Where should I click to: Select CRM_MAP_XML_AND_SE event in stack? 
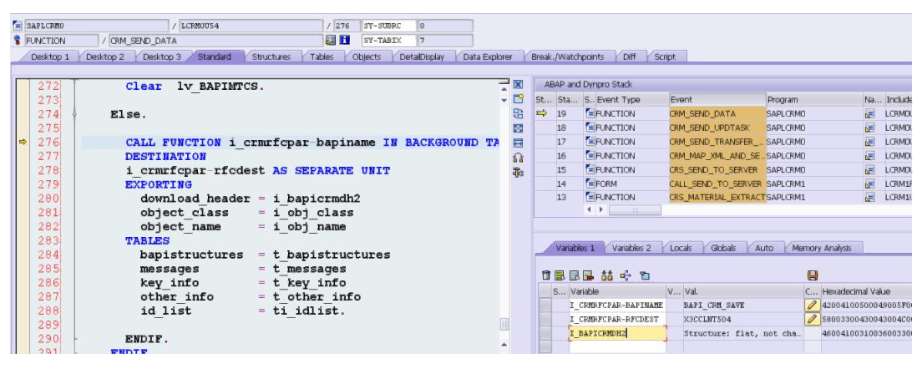(x=717, y=155)
